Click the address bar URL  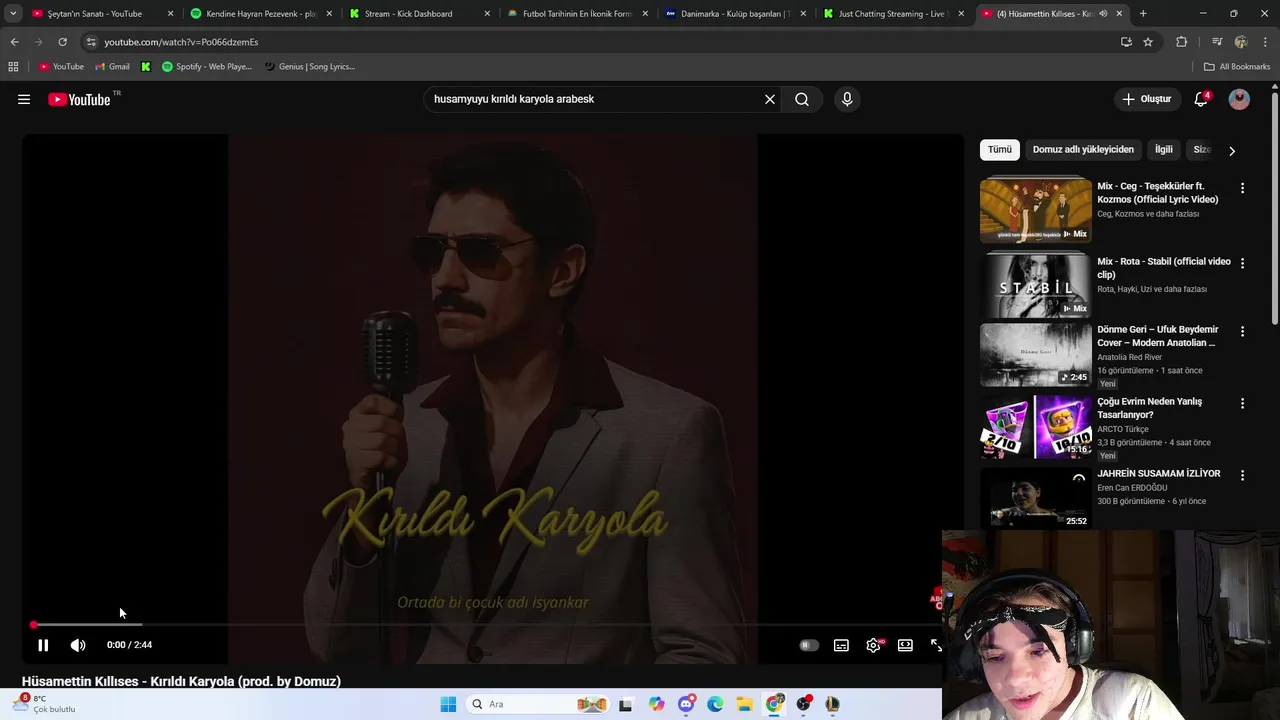tap(181, 42)
